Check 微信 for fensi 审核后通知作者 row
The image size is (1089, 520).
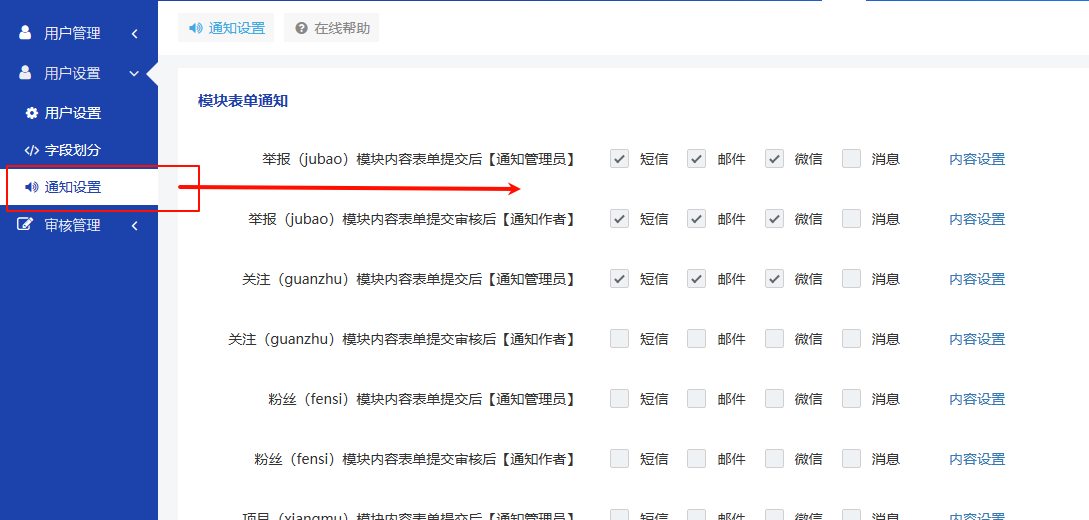point(774,459)
